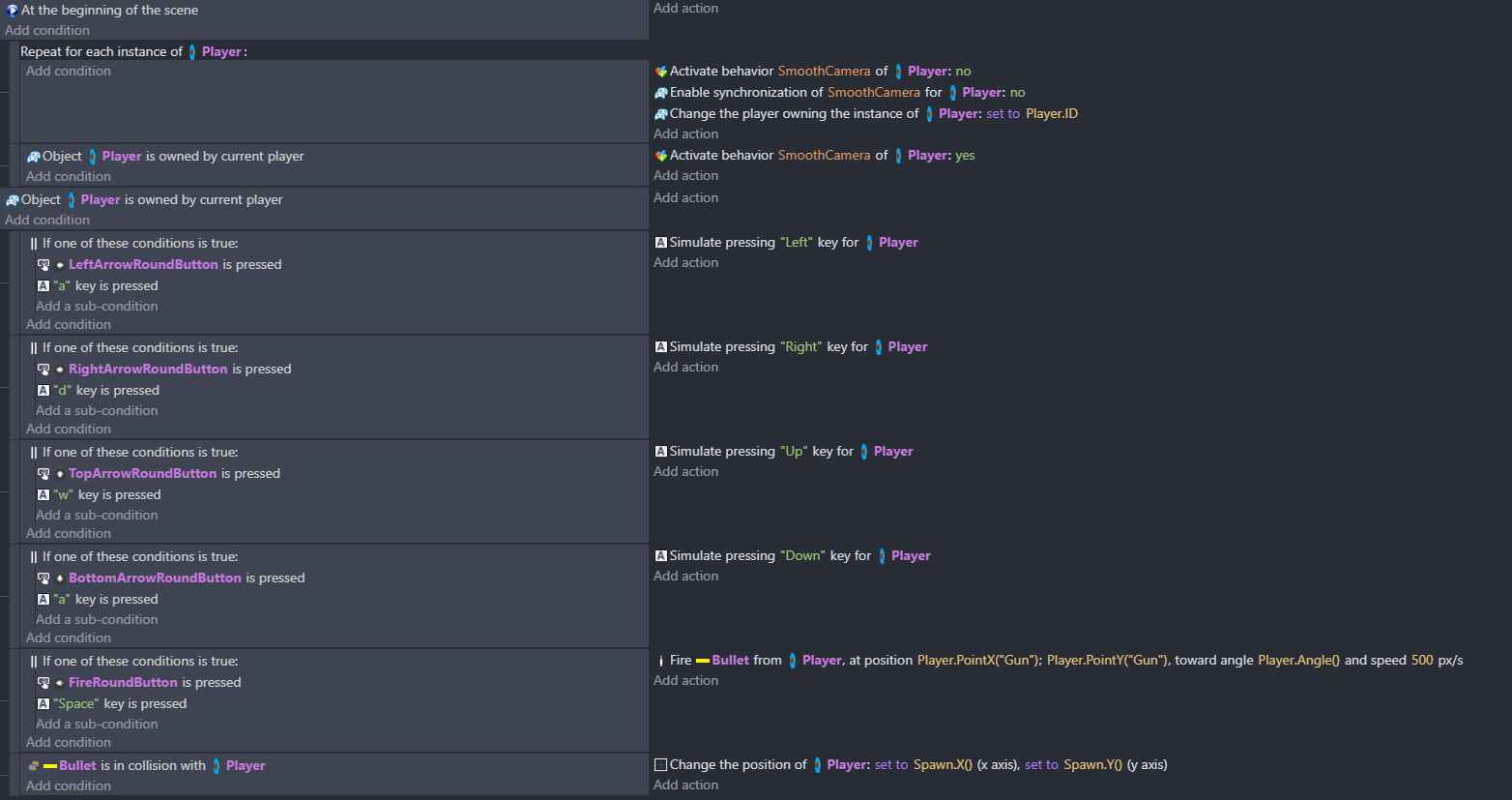
Task: Click 'Add condition' under 'At the beginning of the scene'
Action: [47, 31]
